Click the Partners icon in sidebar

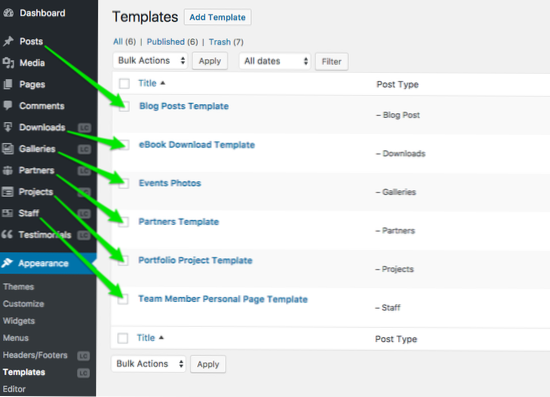tap(8, 170)
